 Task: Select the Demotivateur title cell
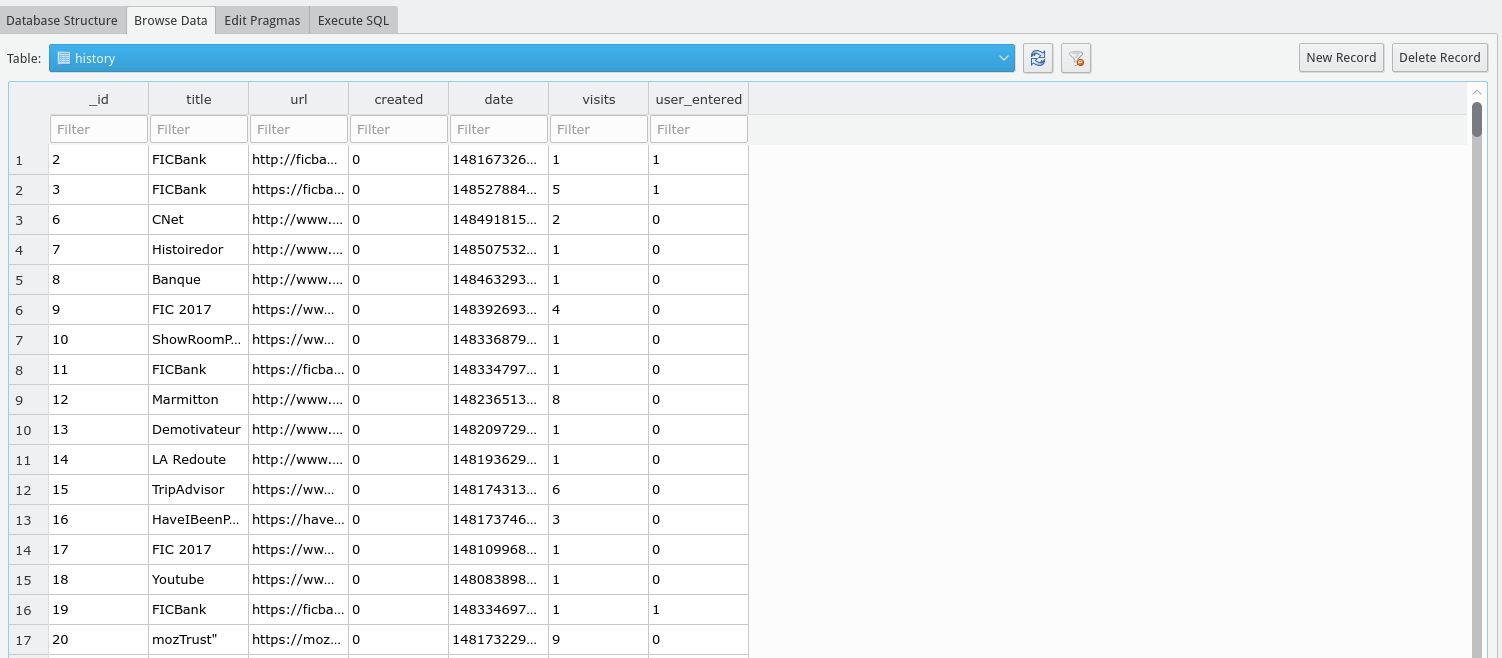(199, 430)
